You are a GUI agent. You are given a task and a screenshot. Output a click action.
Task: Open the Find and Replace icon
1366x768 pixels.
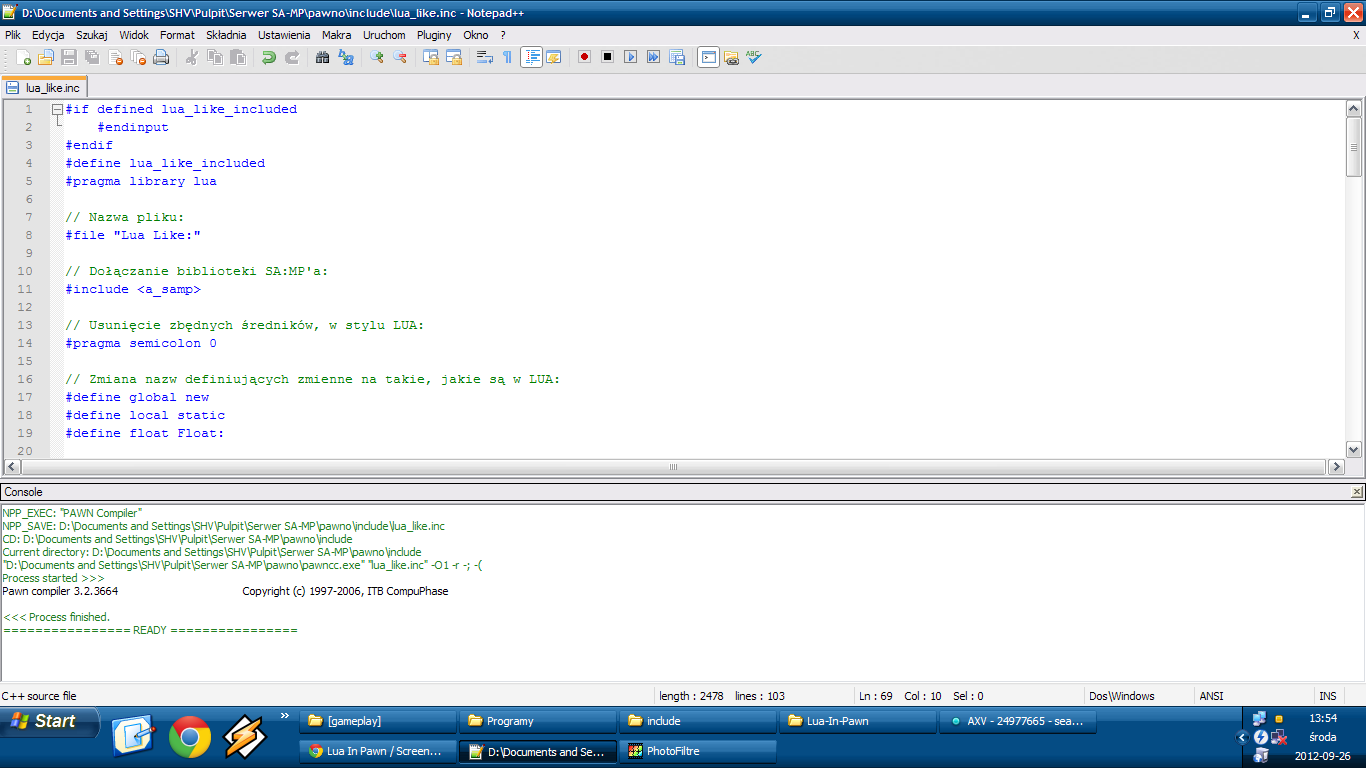click(x=346, y=58)
